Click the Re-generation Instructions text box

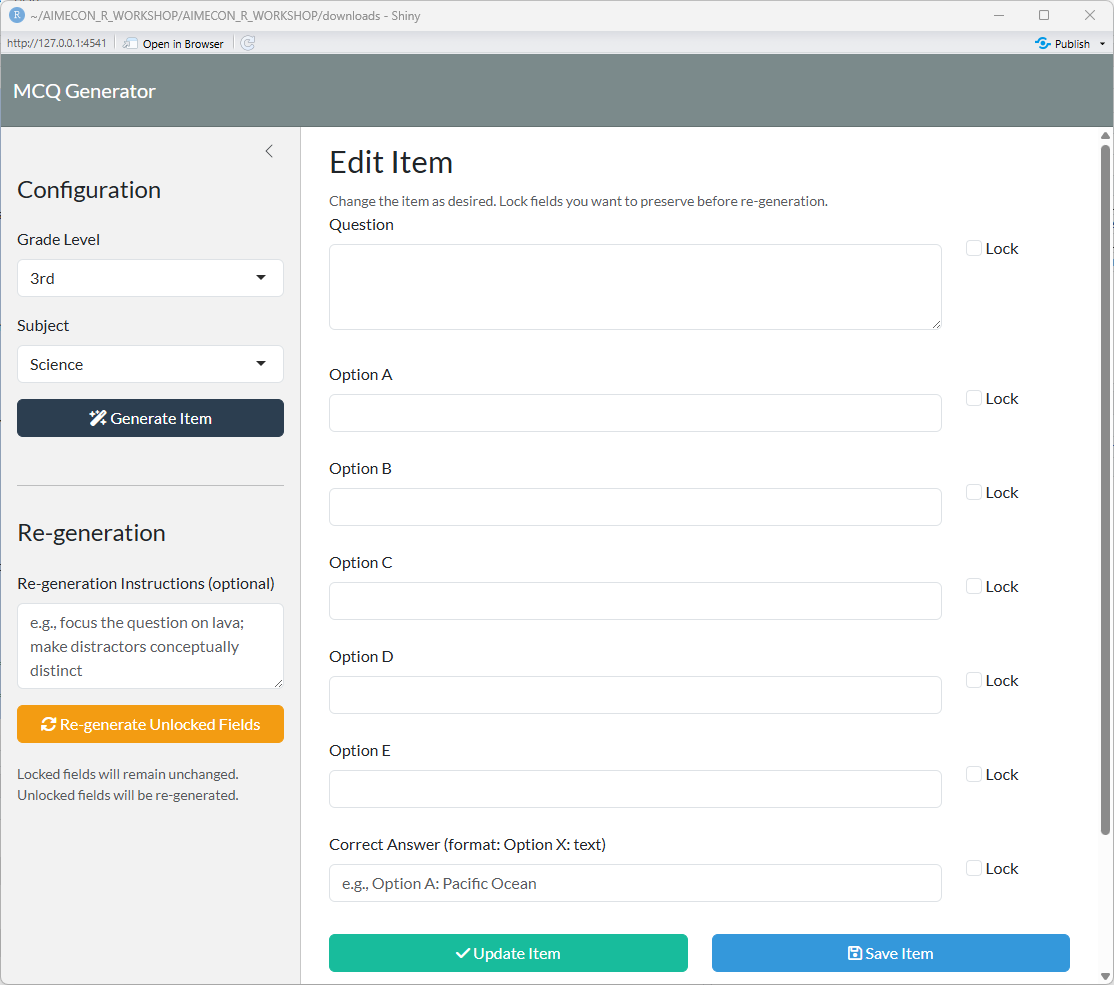150,646
